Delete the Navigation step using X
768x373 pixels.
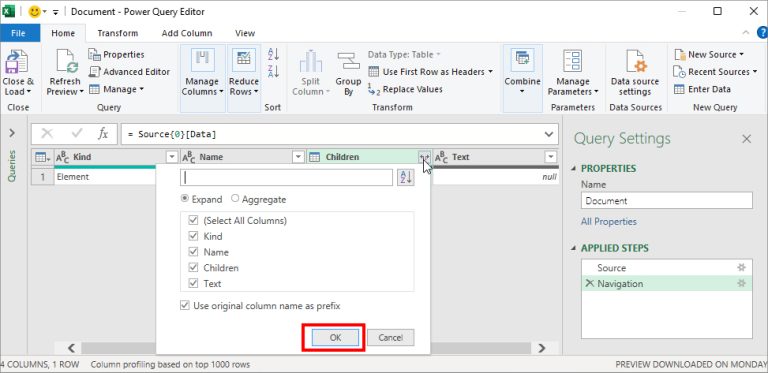pos(589,283)
